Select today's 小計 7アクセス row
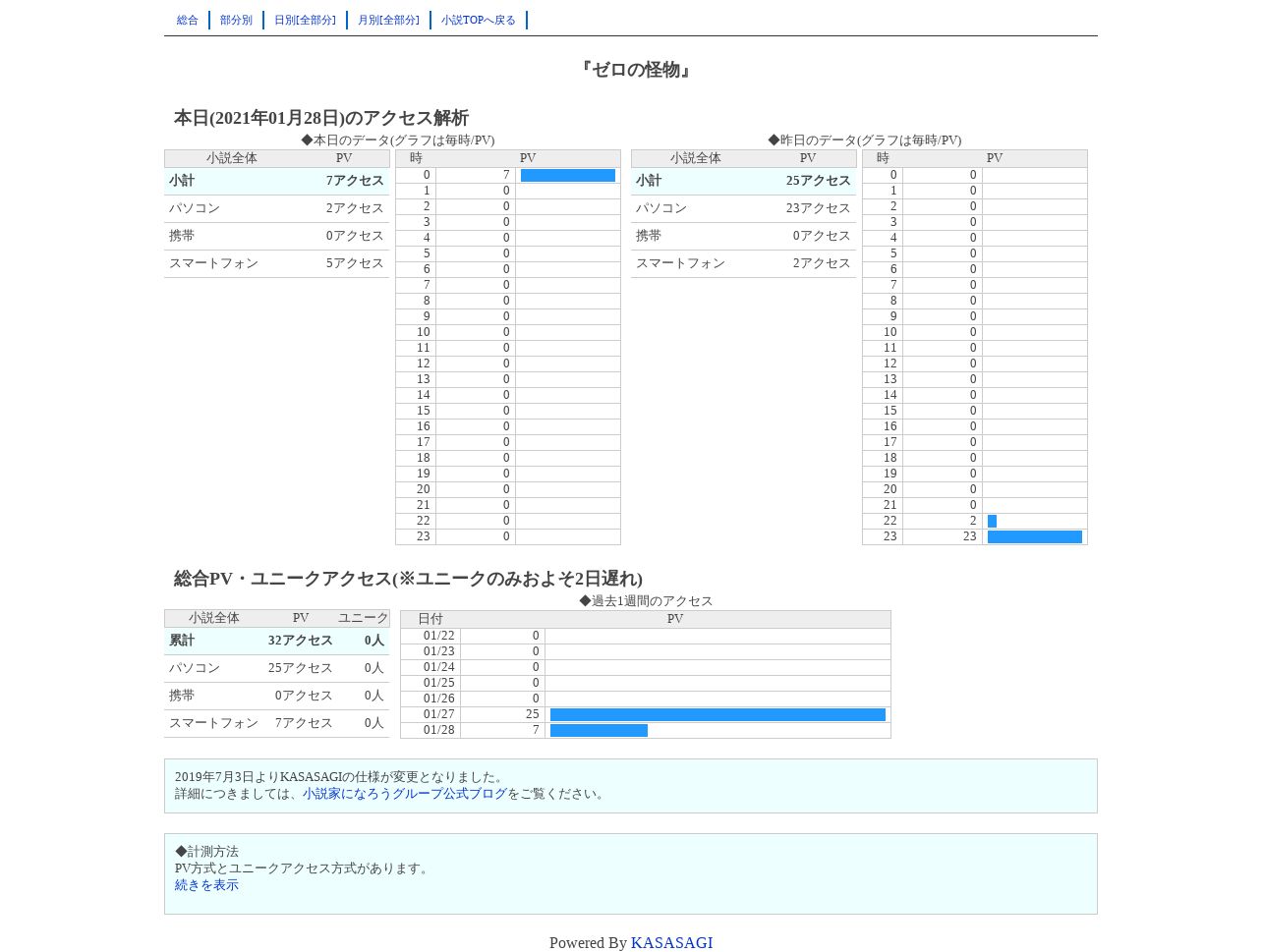Image resolution: width=1262 pixels, height=952 pixels. pos(277,181)
